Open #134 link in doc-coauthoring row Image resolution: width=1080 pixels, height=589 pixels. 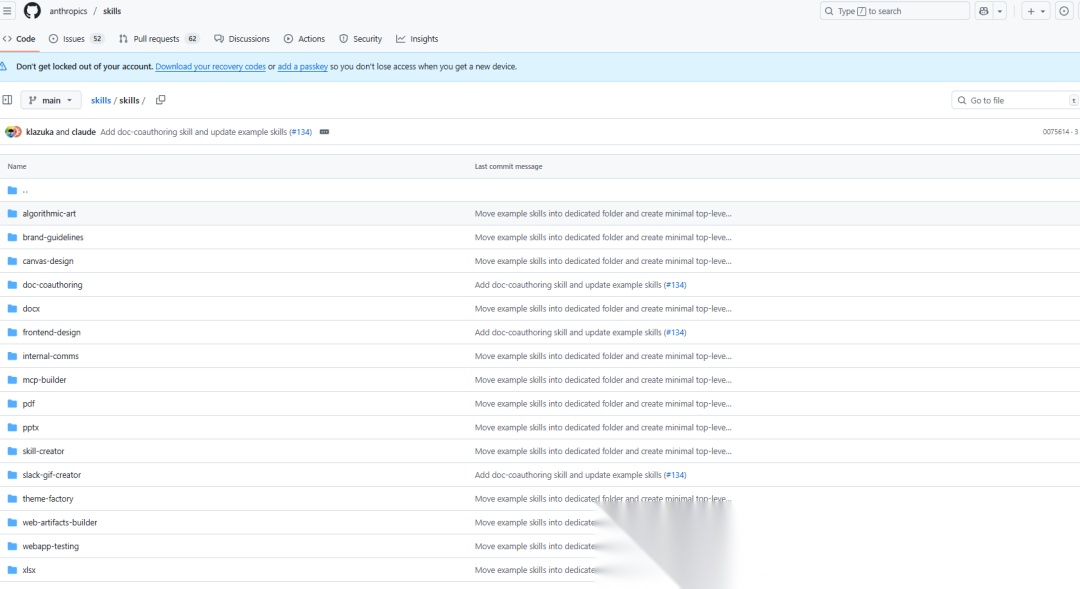675,285
